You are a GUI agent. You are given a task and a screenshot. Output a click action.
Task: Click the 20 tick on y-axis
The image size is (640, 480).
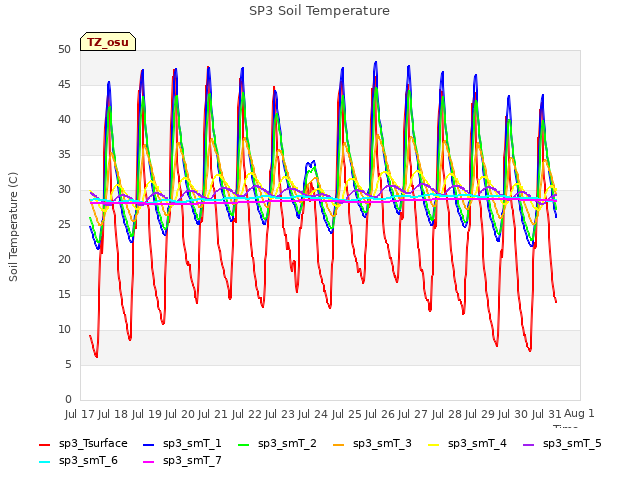point(64,260)
